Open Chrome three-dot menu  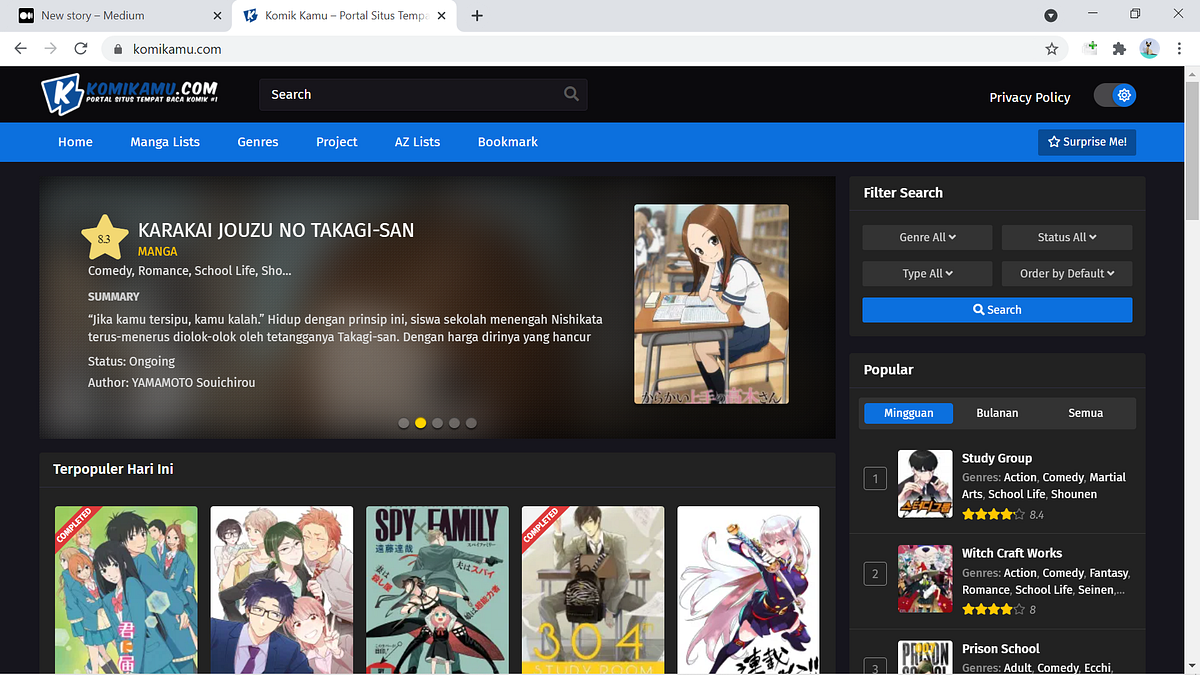(1179, 48)
